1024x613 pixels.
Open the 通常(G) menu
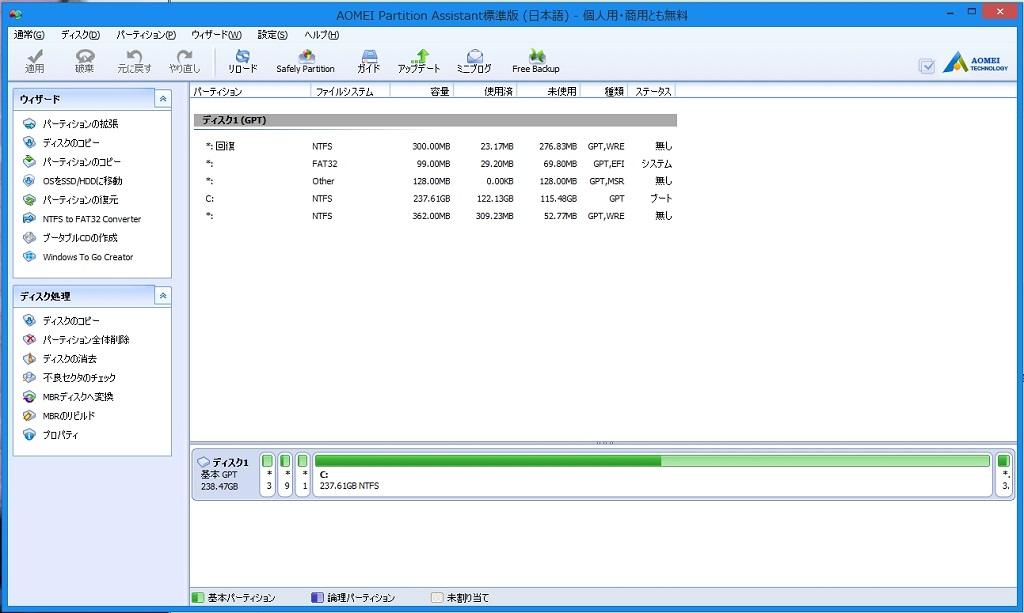tap(29, 35)
